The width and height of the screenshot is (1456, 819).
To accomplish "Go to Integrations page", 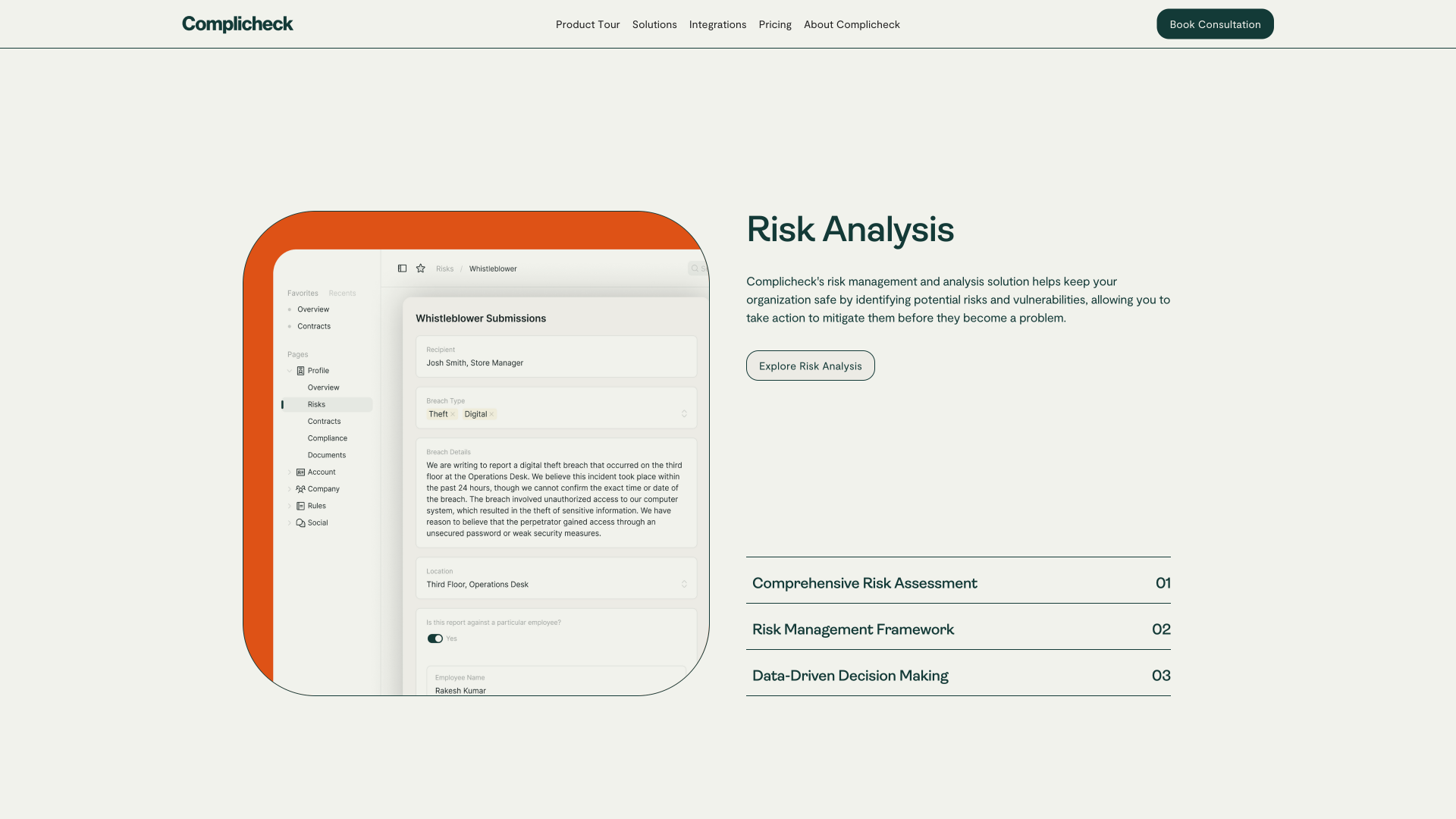I will (717, 24).
